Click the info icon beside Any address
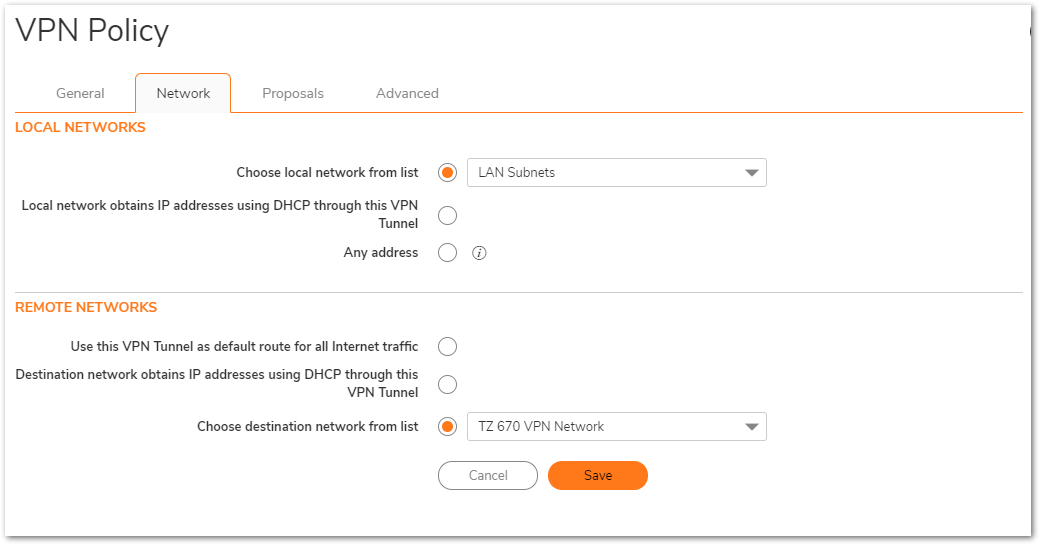 [x=479, y=253]
